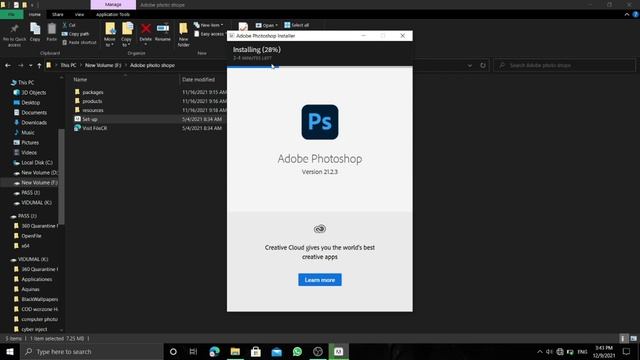
Task: Open the Recent locations dropdown arrow
Action: point(30,65)
